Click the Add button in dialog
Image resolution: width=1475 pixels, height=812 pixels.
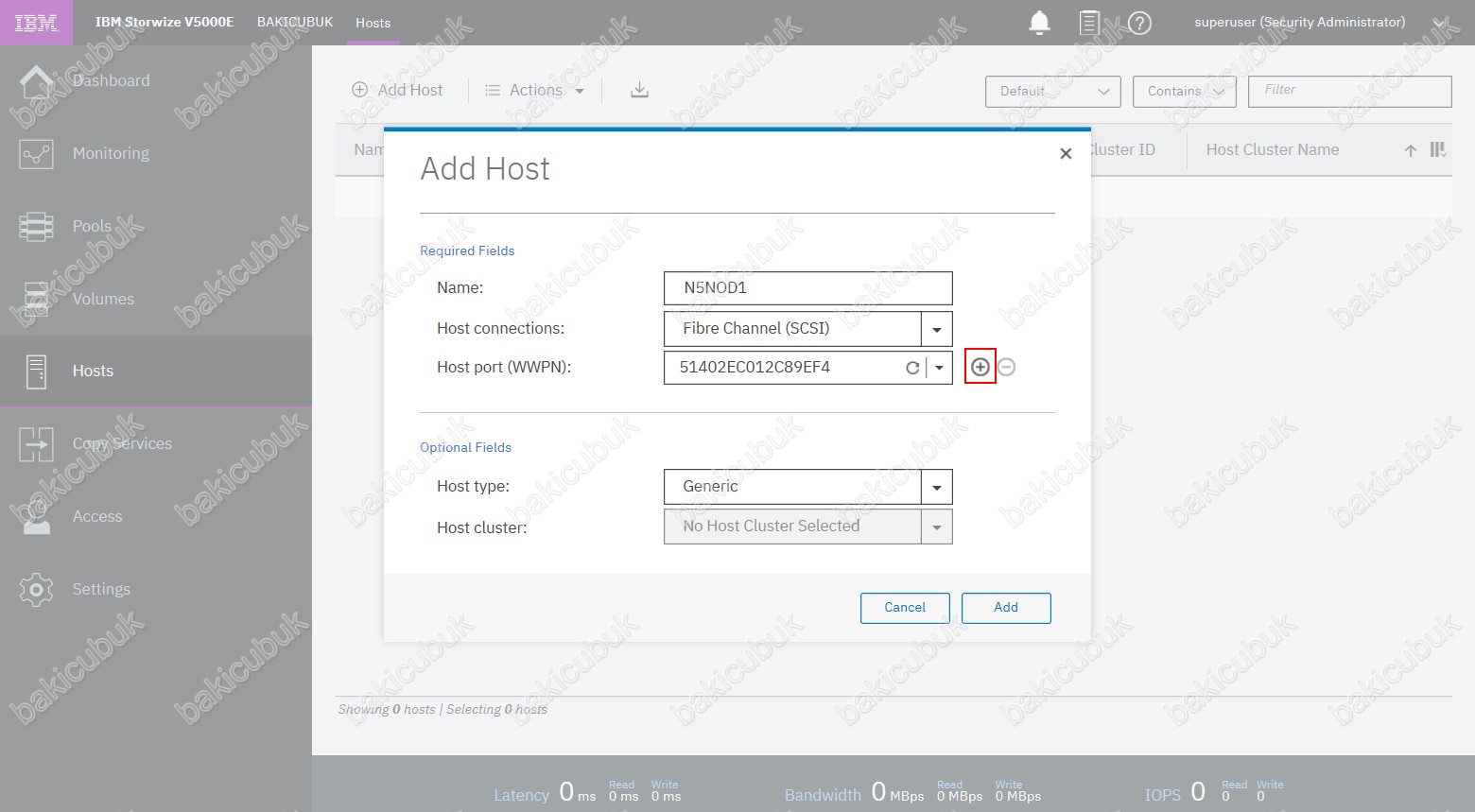[1006, 608]
